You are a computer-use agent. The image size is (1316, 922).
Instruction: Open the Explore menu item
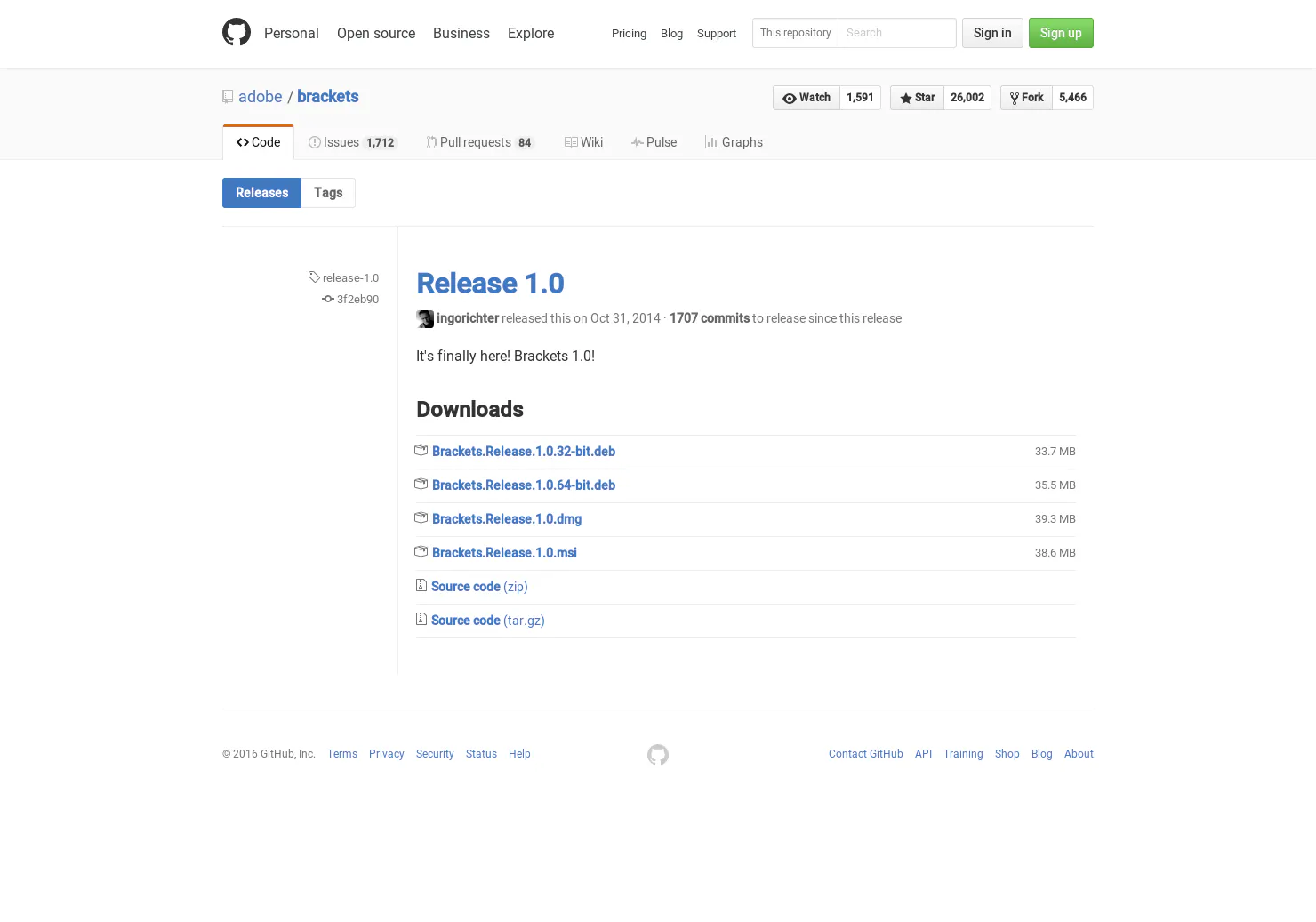(531, 33)
